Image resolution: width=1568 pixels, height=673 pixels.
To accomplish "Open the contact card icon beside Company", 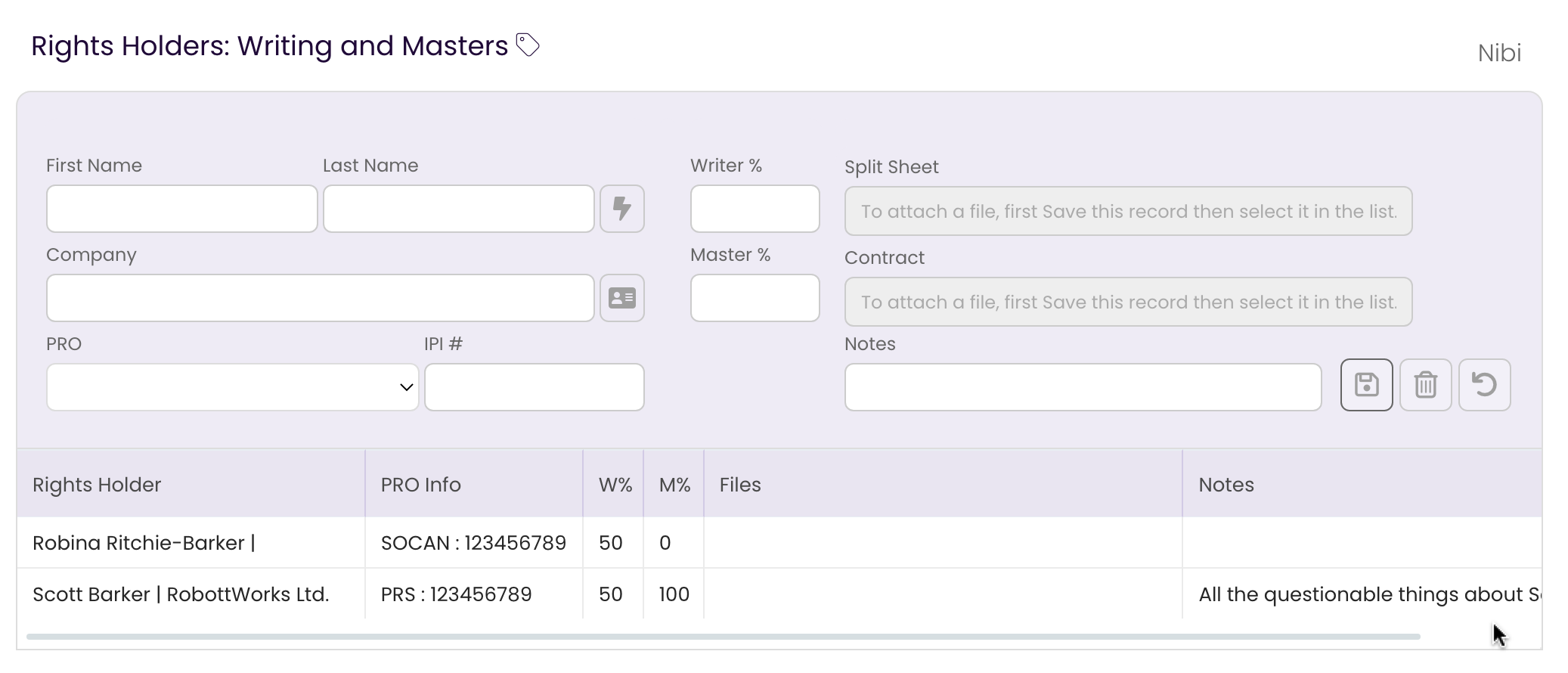I will click(622, 298).
